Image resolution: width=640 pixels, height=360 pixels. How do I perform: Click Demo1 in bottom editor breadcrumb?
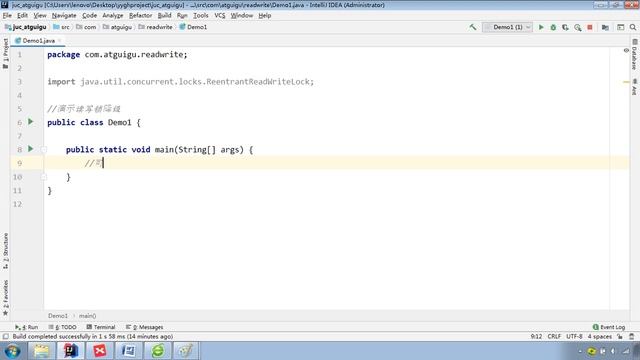tap(58, 316)
